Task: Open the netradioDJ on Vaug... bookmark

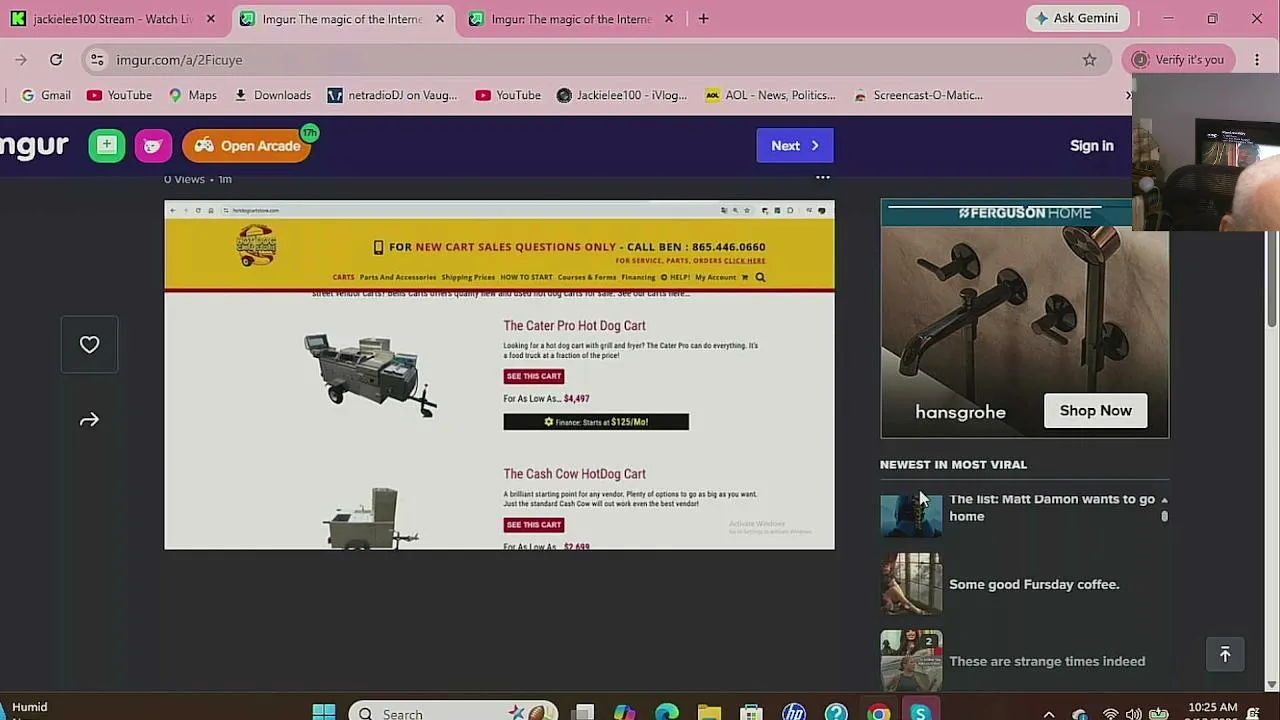Action: [392, 95]
